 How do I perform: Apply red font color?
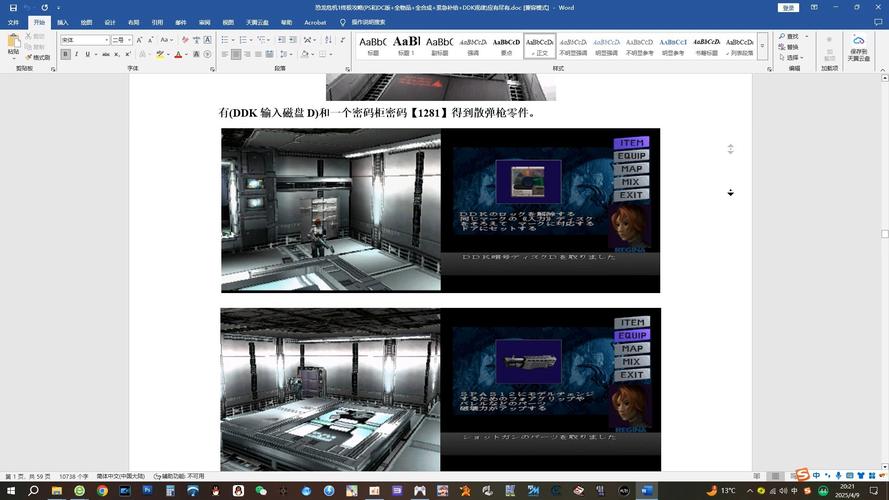click(x=178, y=54)
